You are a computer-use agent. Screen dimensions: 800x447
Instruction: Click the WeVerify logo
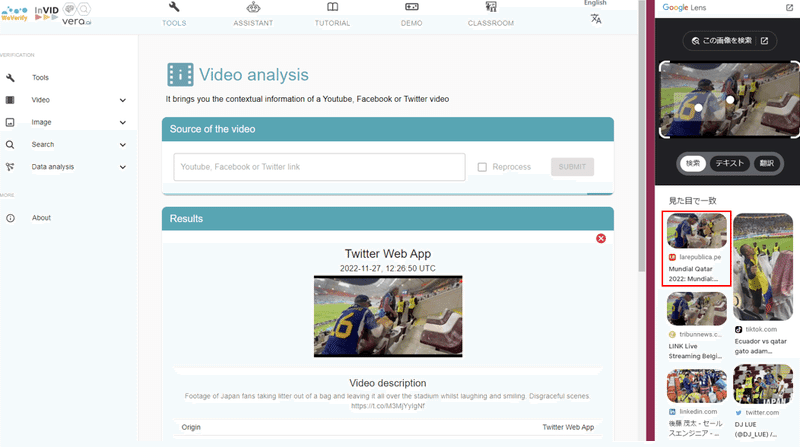pos(14,14)
